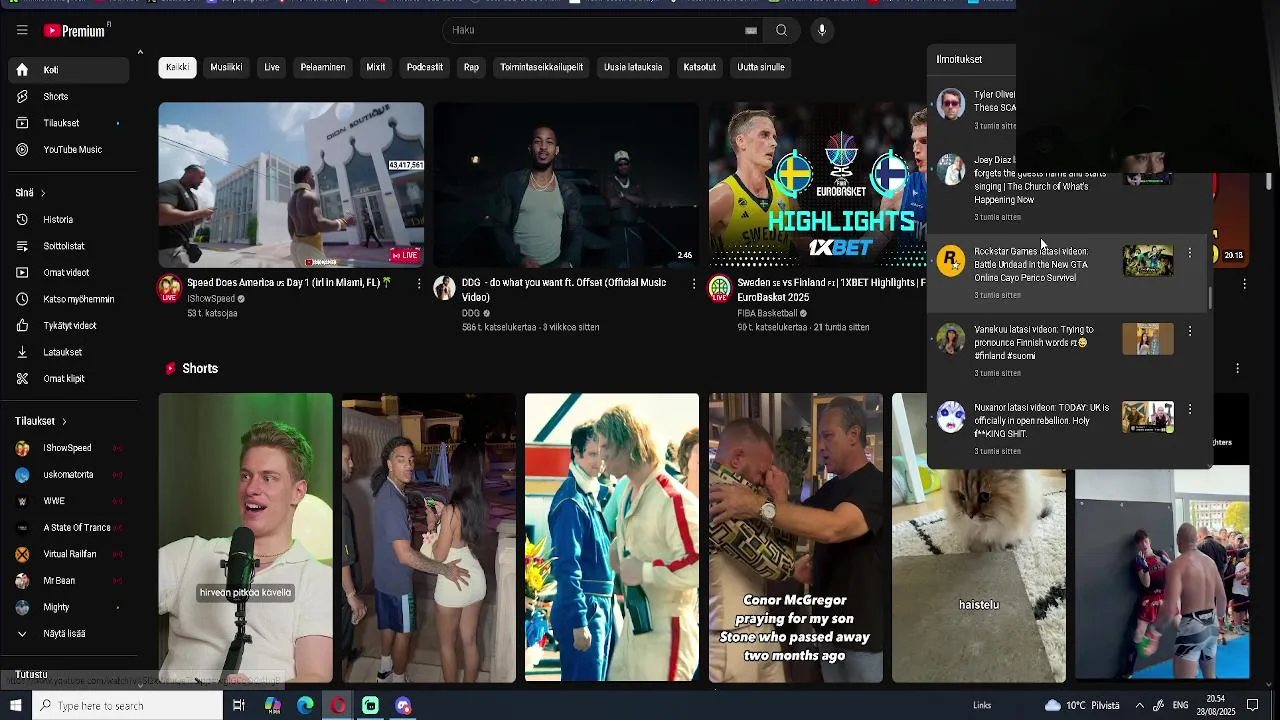Select the Kaikki filter chip

[x=177, y=67]
